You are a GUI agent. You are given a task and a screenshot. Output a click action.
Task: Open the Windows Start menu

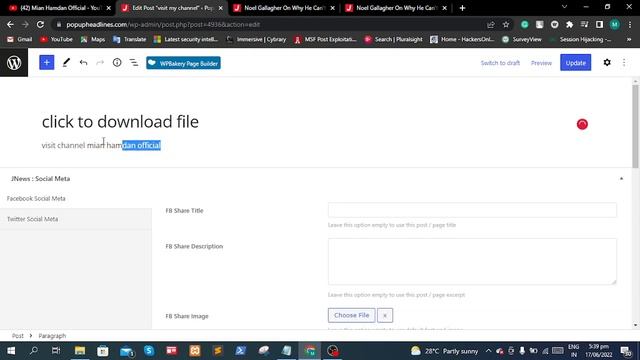[11, 351]
